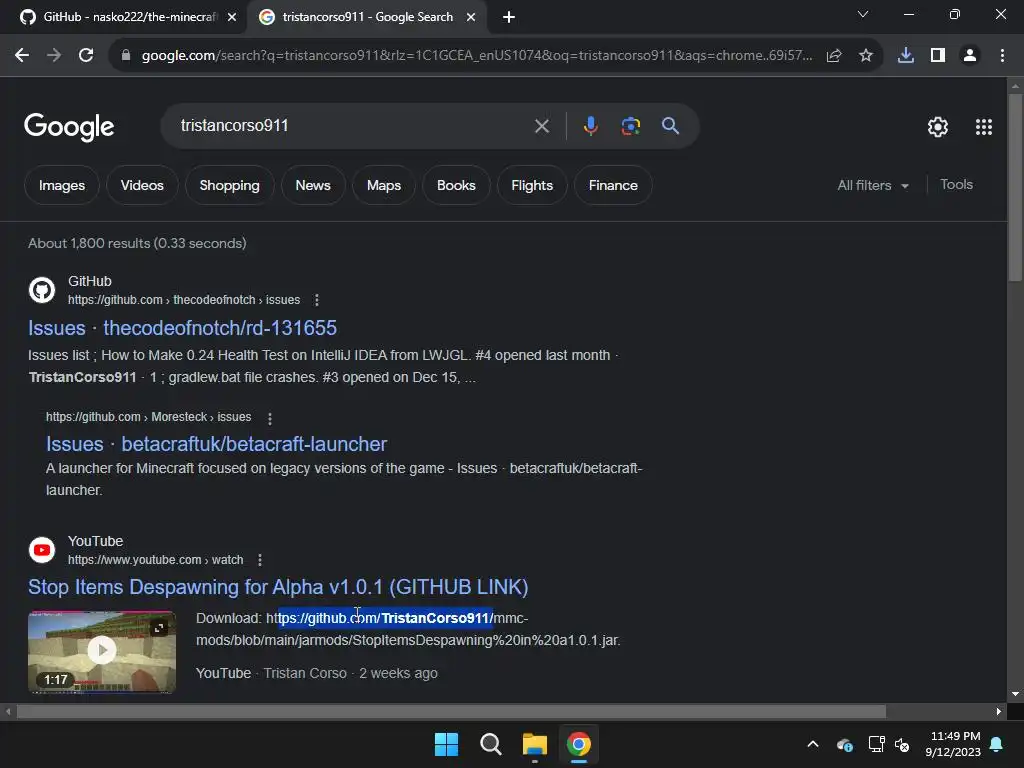Open the clock showing 11:49 PM

(953, 744)
